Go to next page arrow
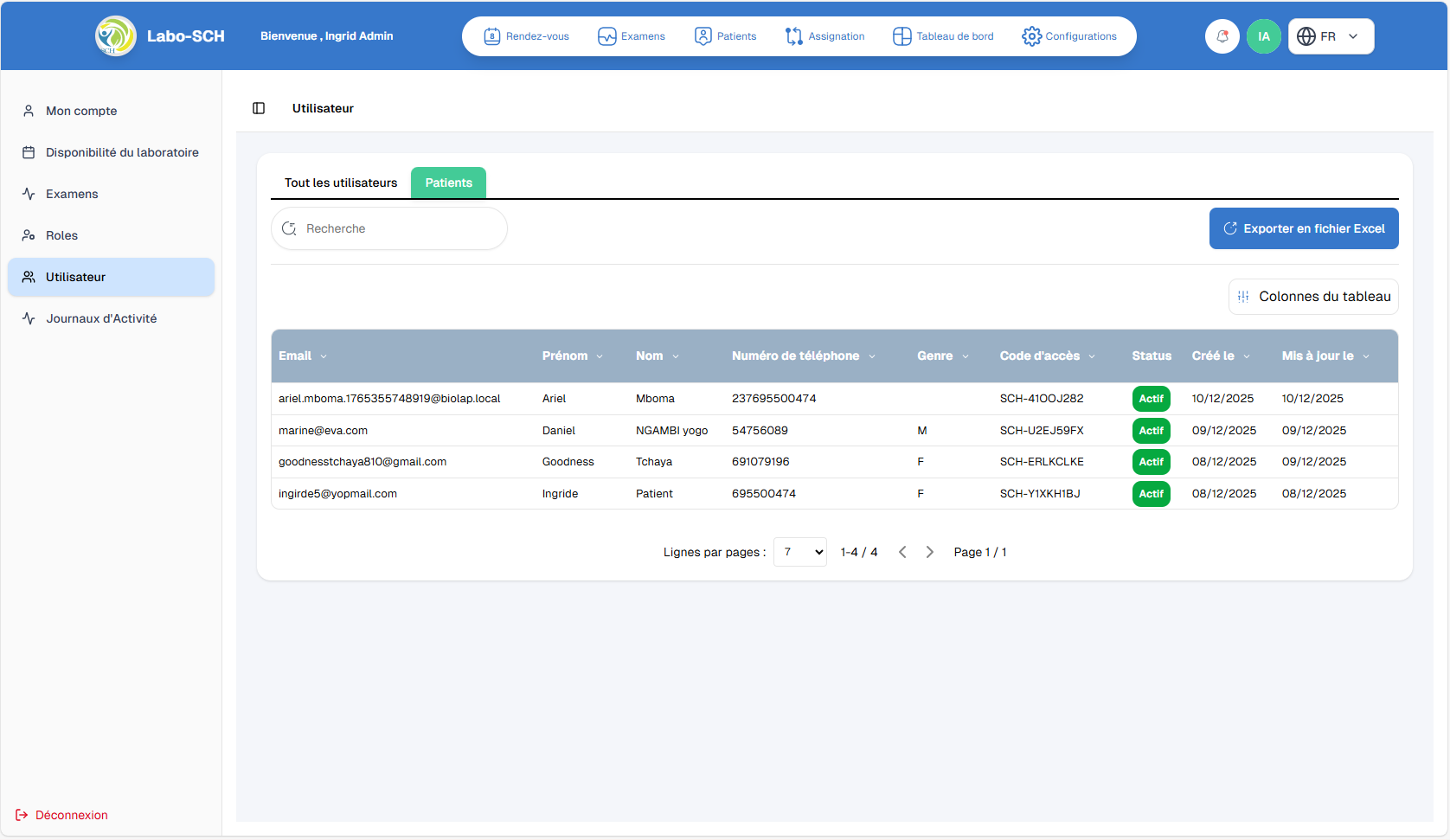Viewport: 1450px width, 840px height. (x=930, y=552)
